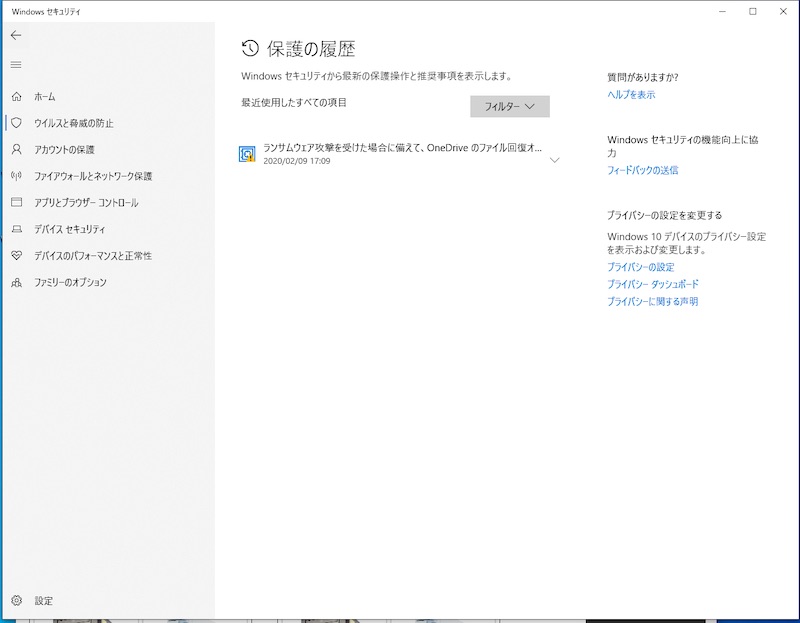800x623 pixels.
Task: Open the フィルター dropdown
Action: pos(510,107)
